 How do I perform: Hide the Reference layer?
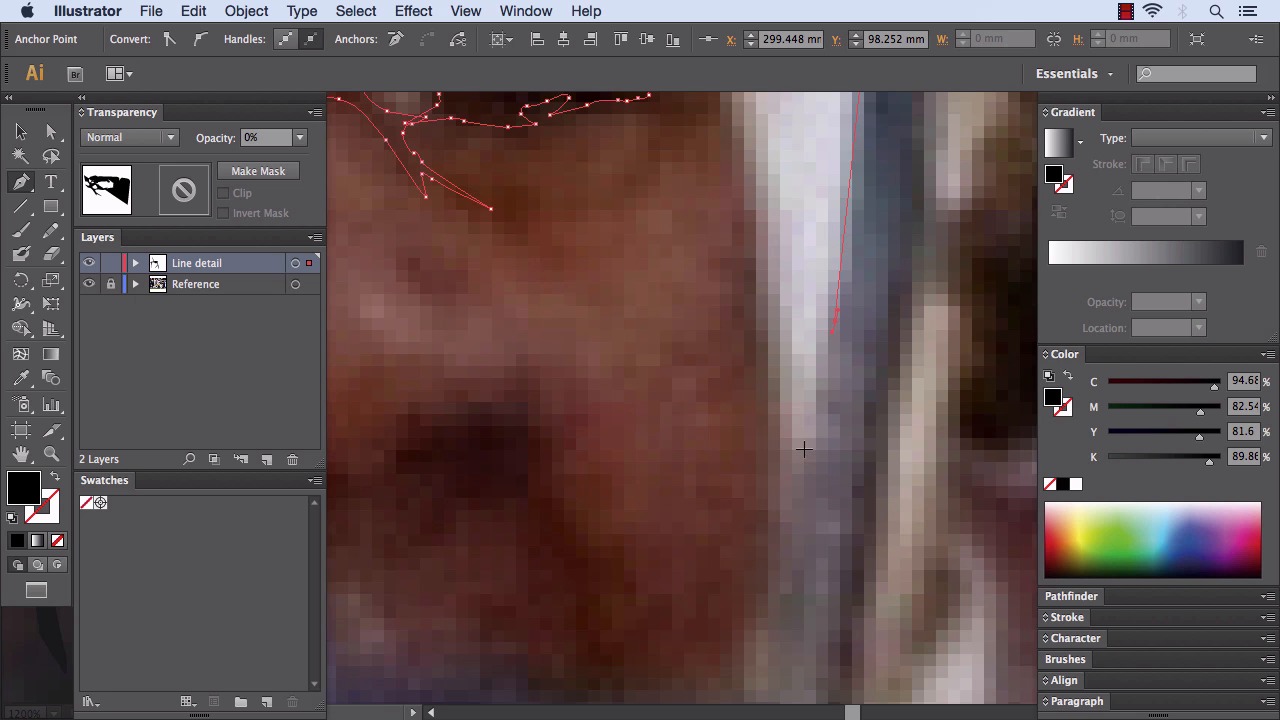[x=89, y=284]
